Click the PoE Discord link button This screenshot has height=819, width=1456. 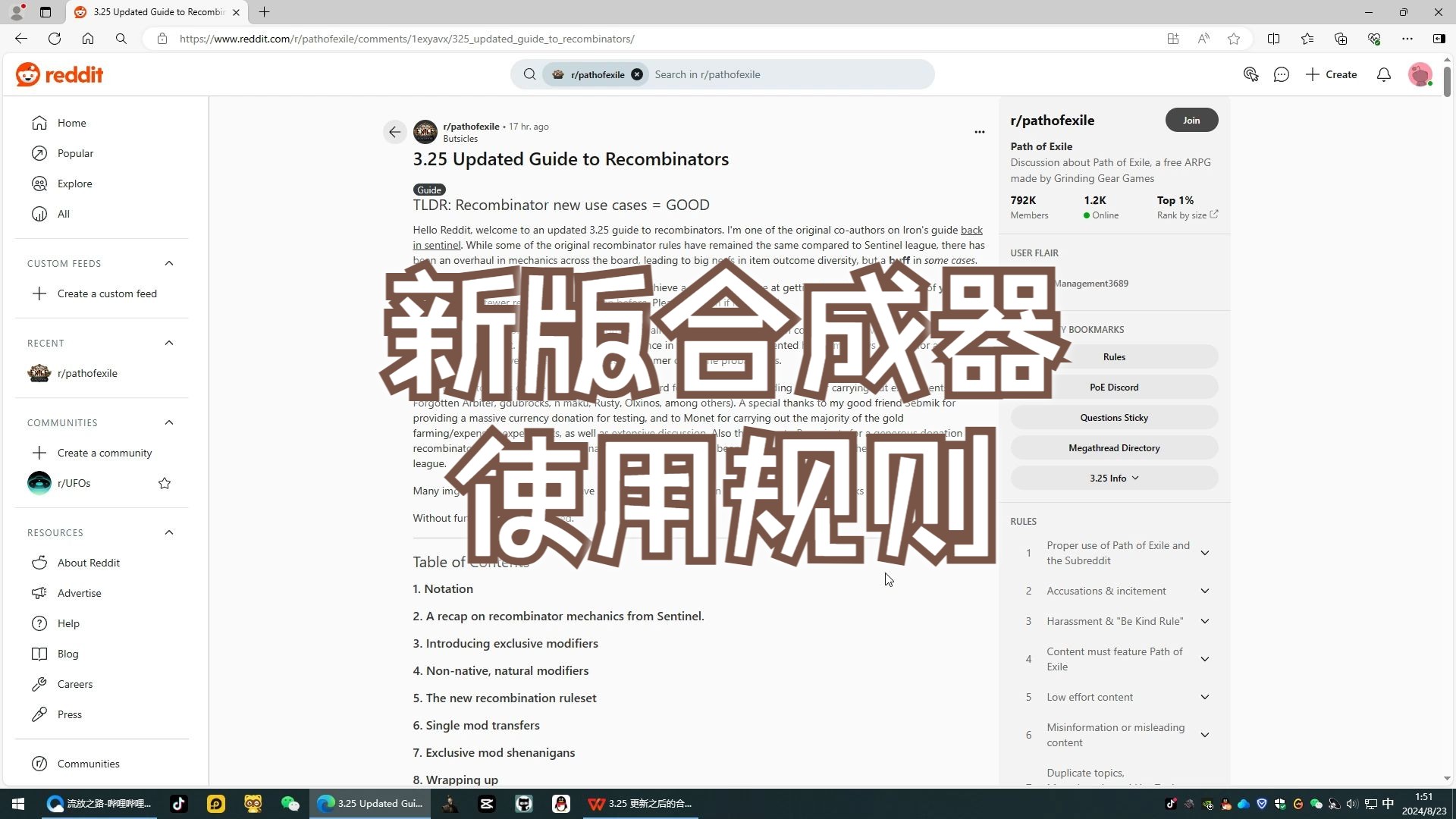[1114, 387]
